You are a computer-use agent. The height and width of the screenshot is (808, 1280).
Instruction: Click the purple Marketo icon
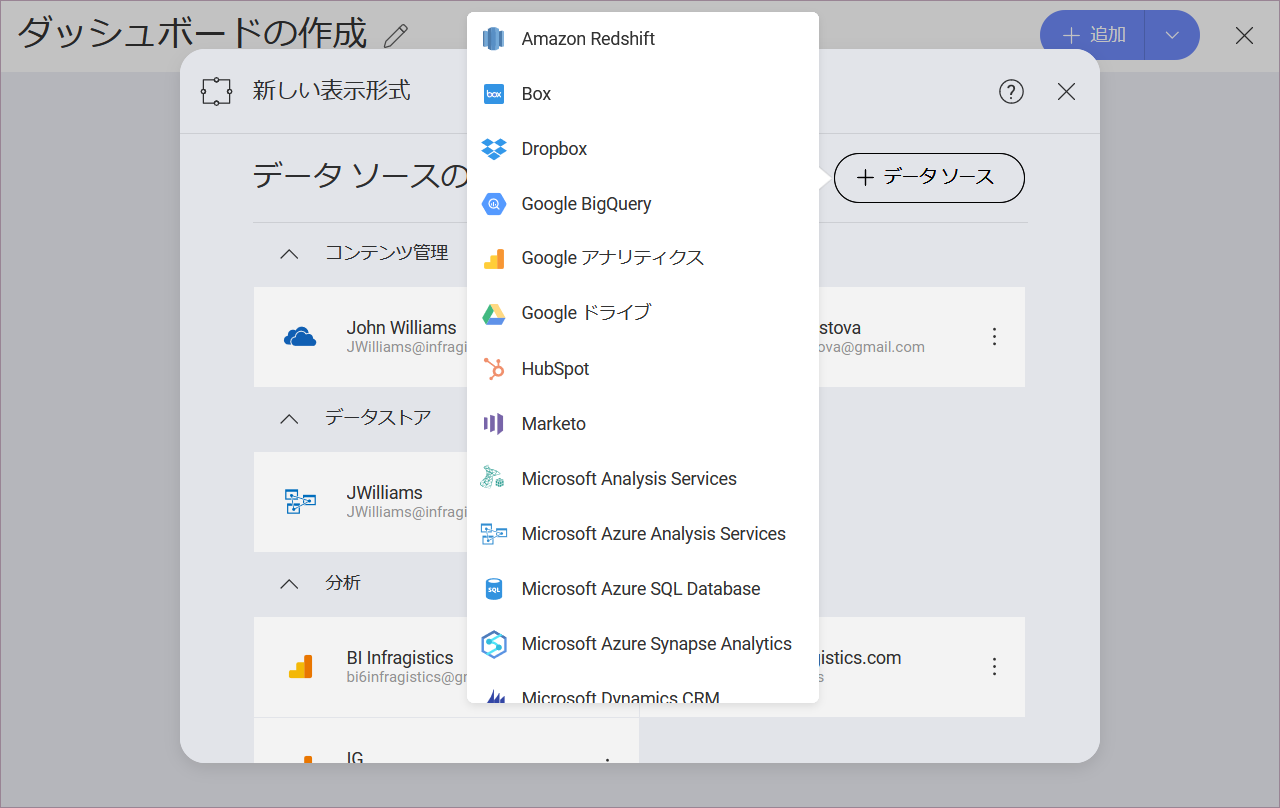click(x=494, y=424)
